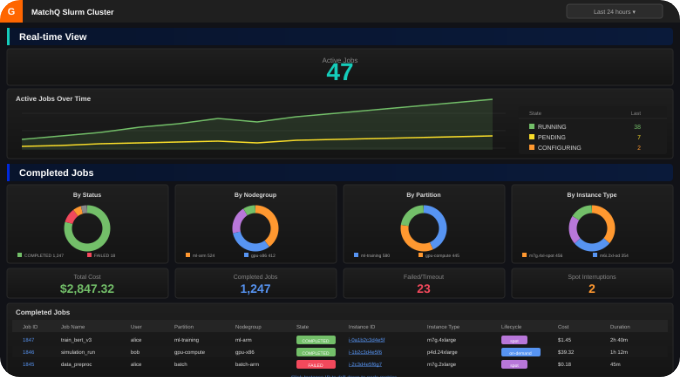
Task: Click the COMPLETED badge in train_bert_v2 row
Action: point(316,340)
